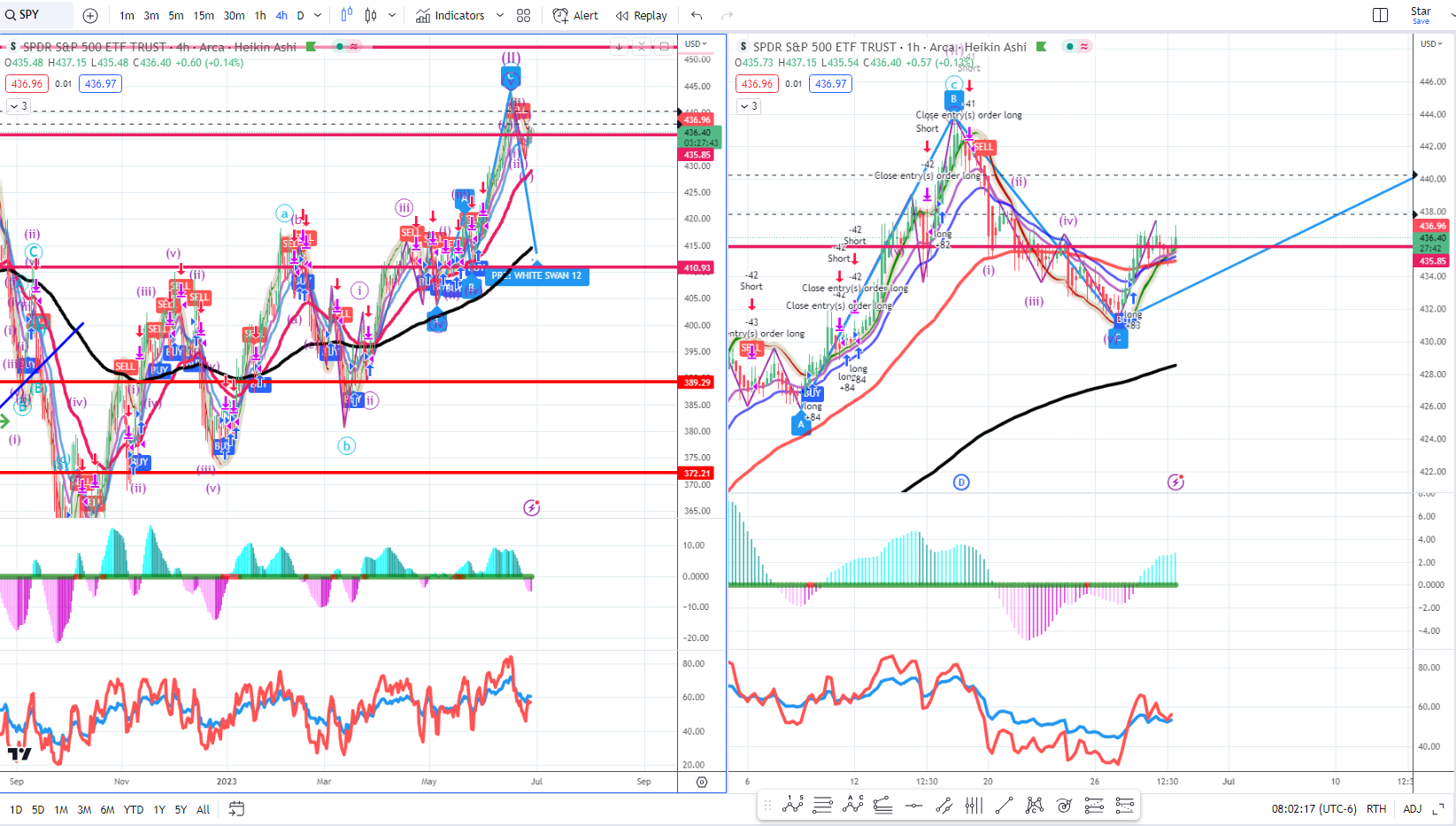Select the 30m timeframe
The width and height of the screenshot is (1456, 826).
pos(234,16)
